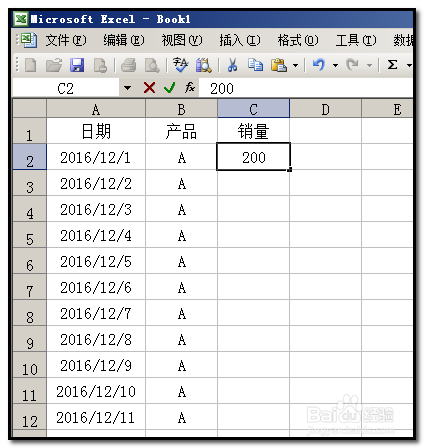Open the Redo history dropdown arrow
424x448 pixels.
tap(369, 65)
